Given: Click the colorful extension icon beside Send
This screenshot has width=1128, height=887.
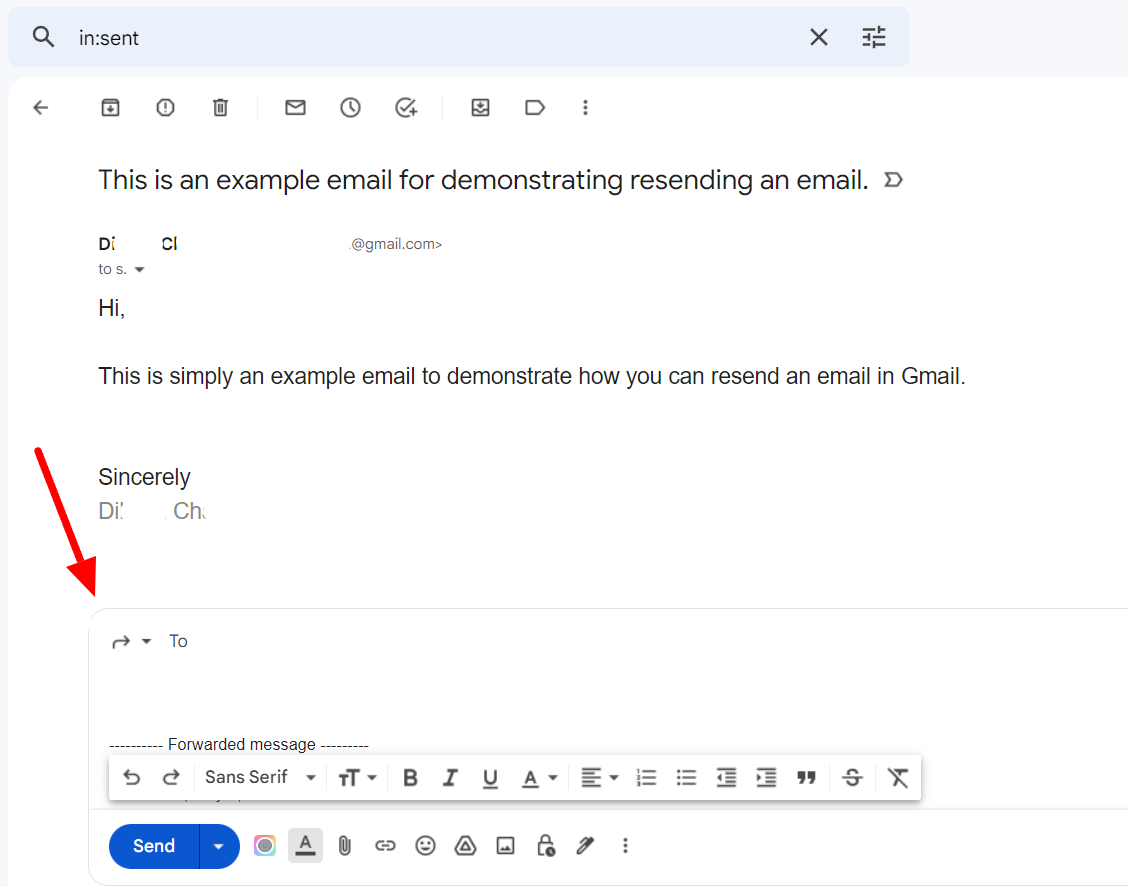Looking at the screenshot, I should (265, 846).
